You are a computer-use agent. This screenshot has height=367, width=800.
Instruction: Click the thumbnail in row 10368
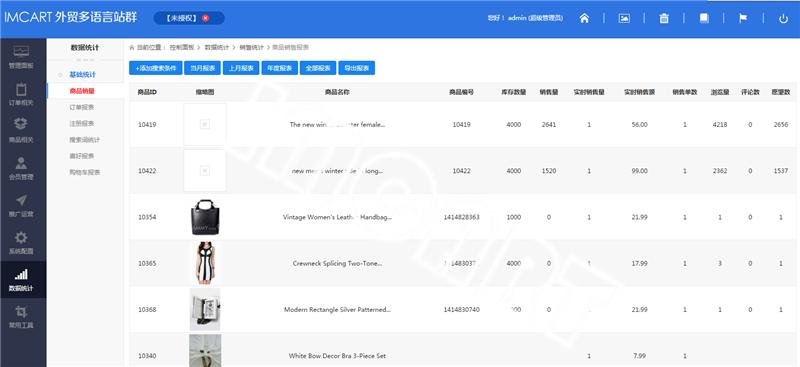[205, 309]
